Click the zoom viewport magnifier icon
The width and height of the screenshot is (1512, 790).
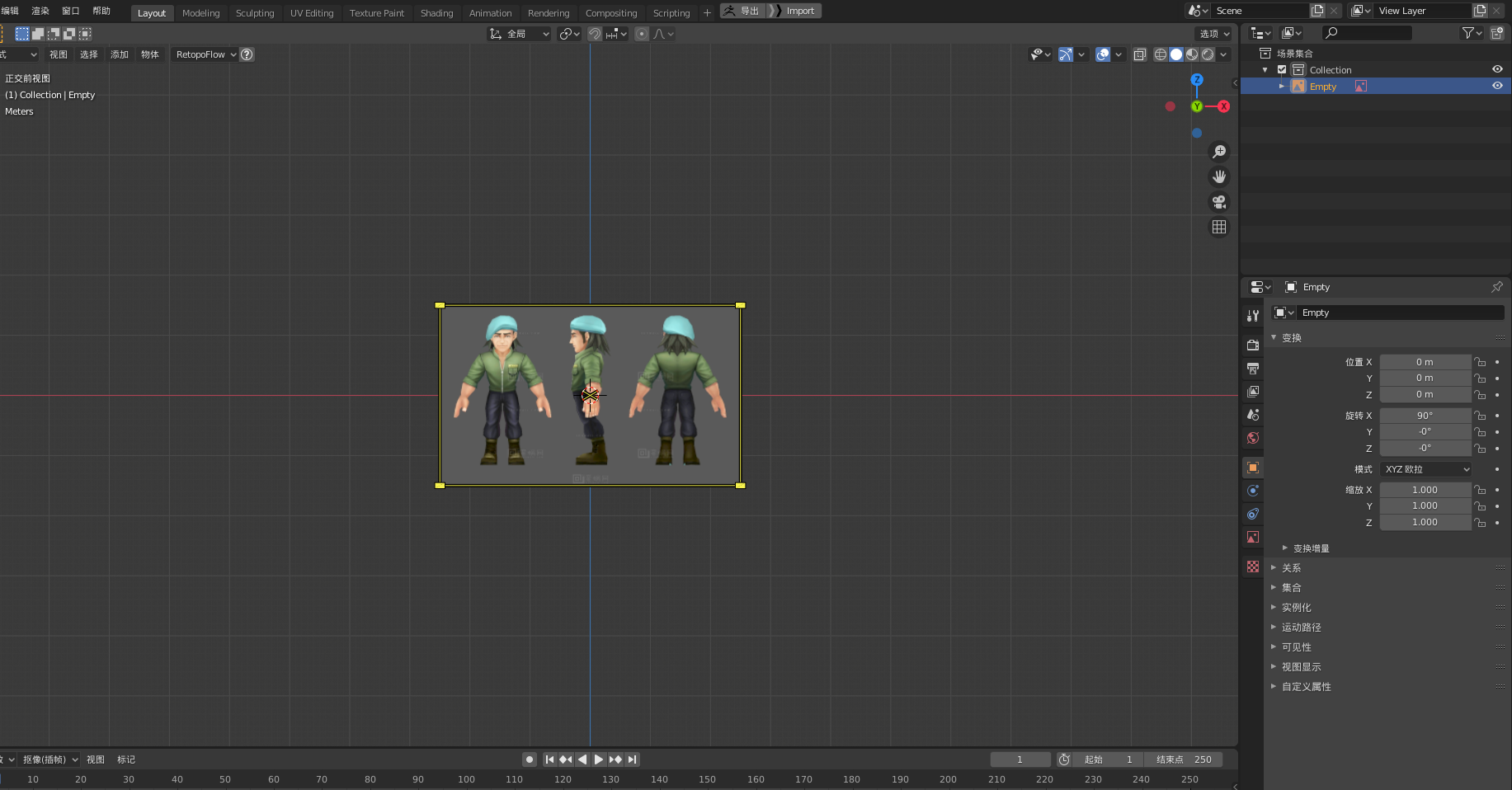coord(1219,152)
